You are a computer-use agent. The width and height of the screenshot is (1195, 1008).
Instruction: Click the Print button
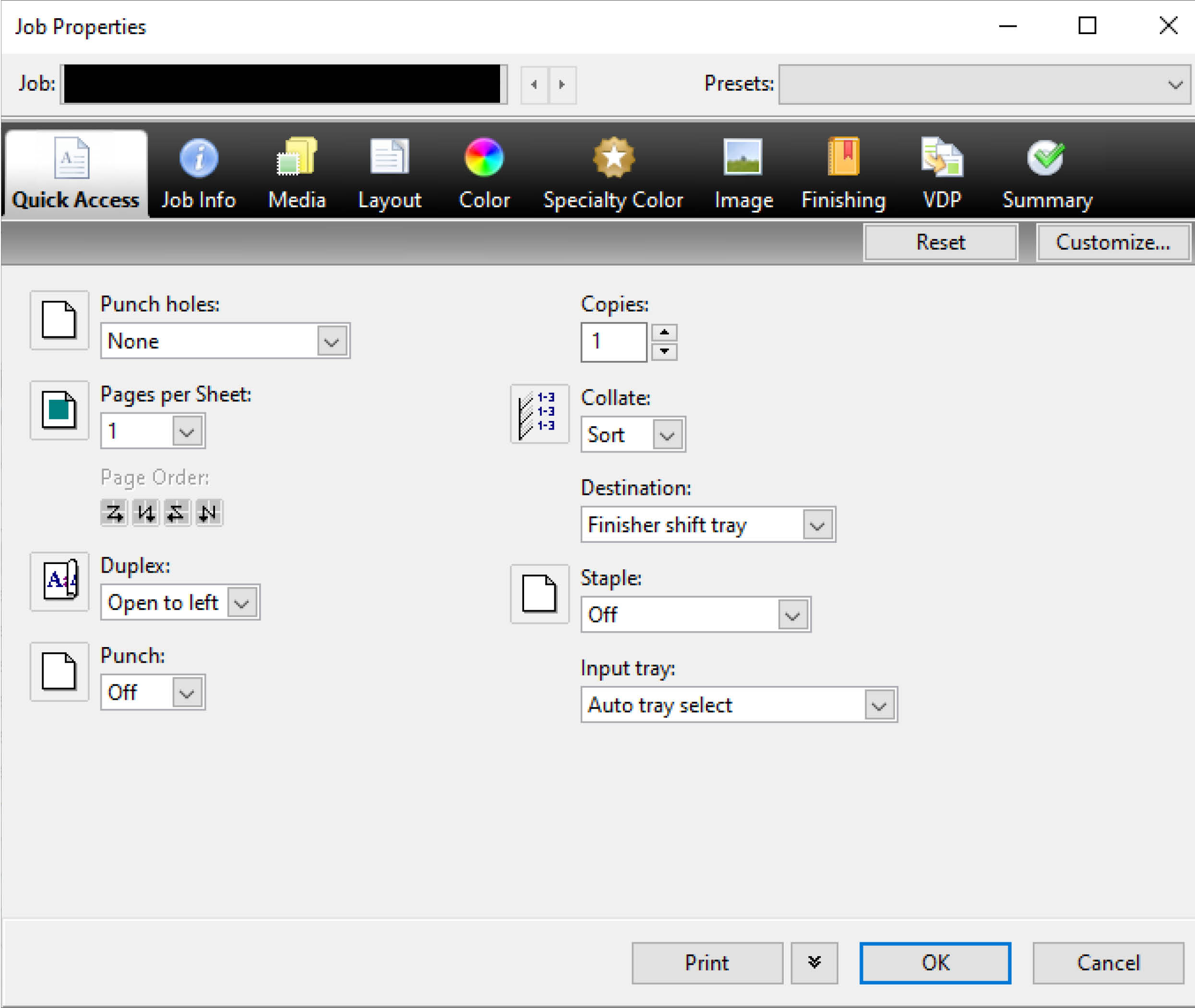tap(707, 963)
